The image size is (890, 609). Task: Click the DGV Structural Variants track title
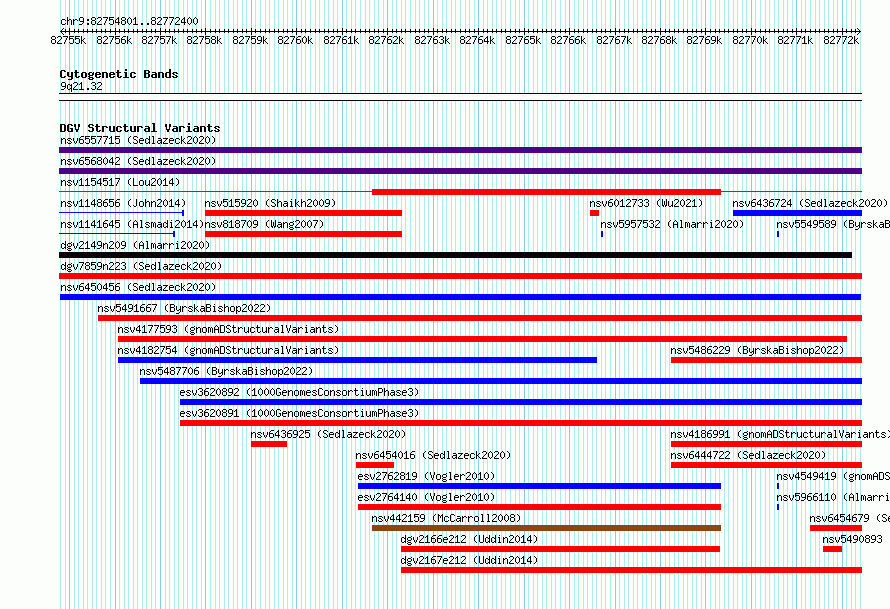(140, 128)
